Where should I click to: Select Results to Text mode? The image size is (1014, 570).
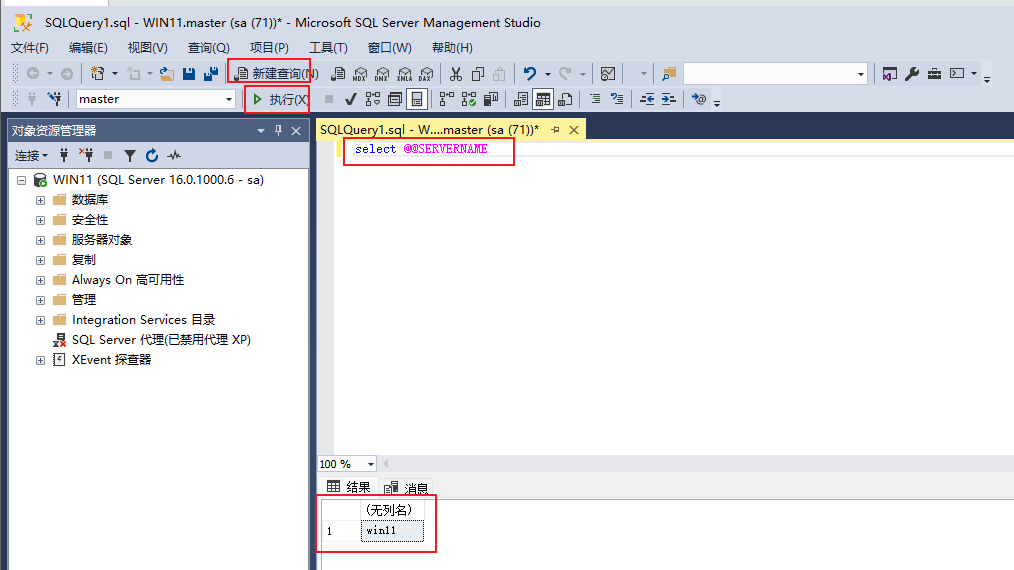[521, 99]
